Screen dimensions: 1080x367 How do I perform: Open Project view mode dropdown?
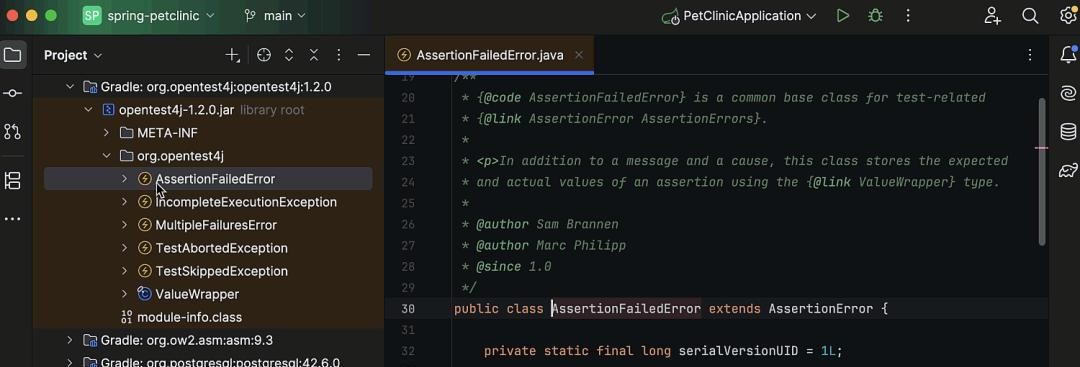(x=73, y=55)
